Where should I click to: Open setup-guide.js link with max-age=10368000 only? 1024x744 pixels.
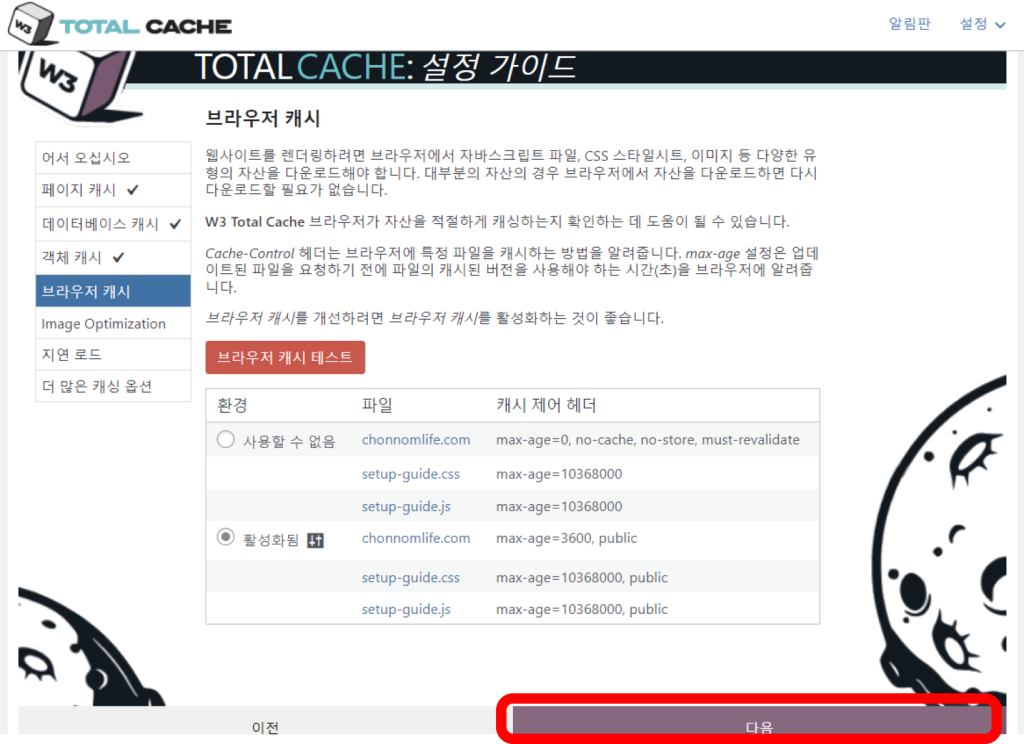coord(406,506)
